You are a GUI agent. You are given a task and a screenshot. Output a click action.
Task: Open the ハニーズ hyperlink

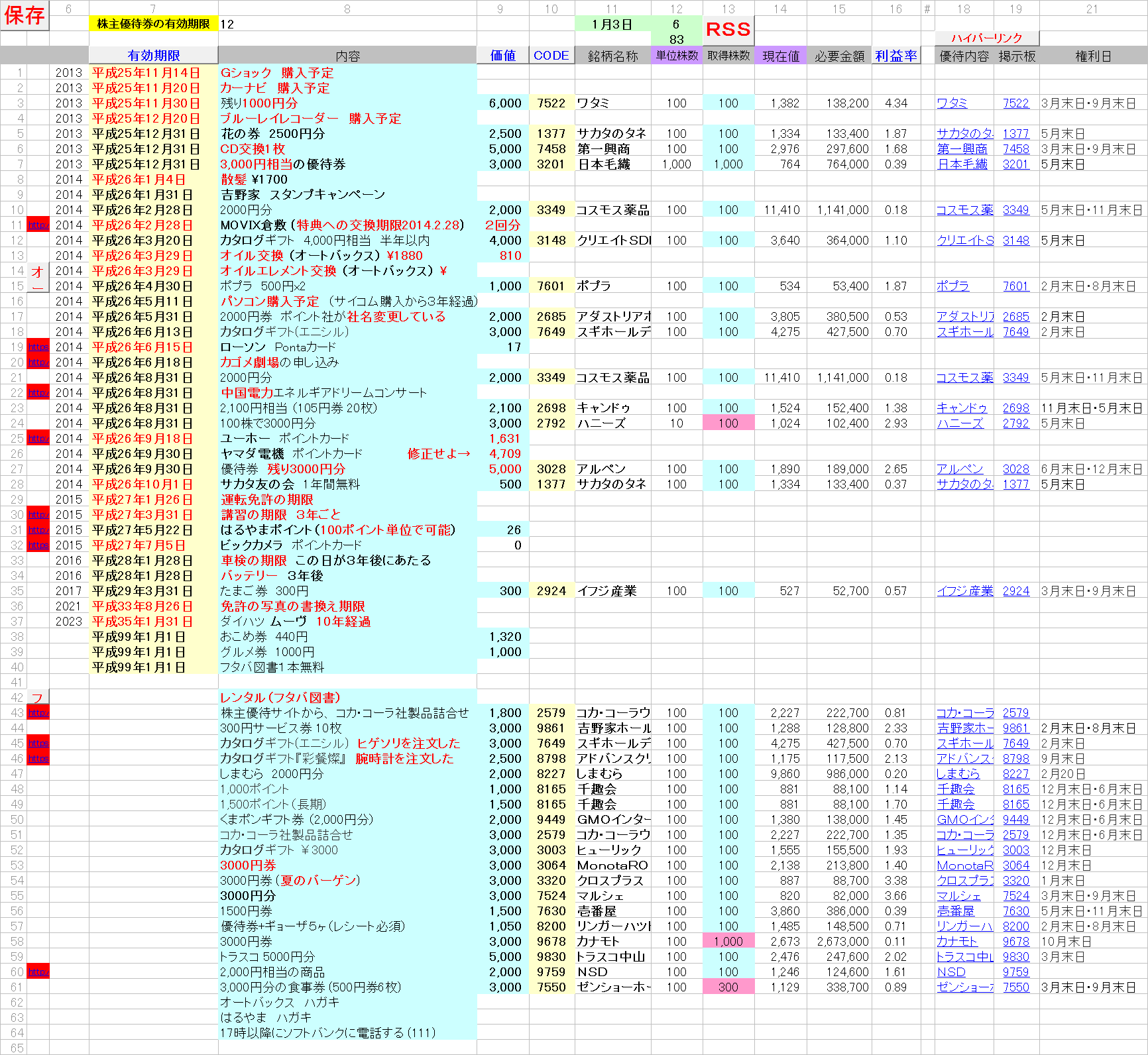[960, 423]
